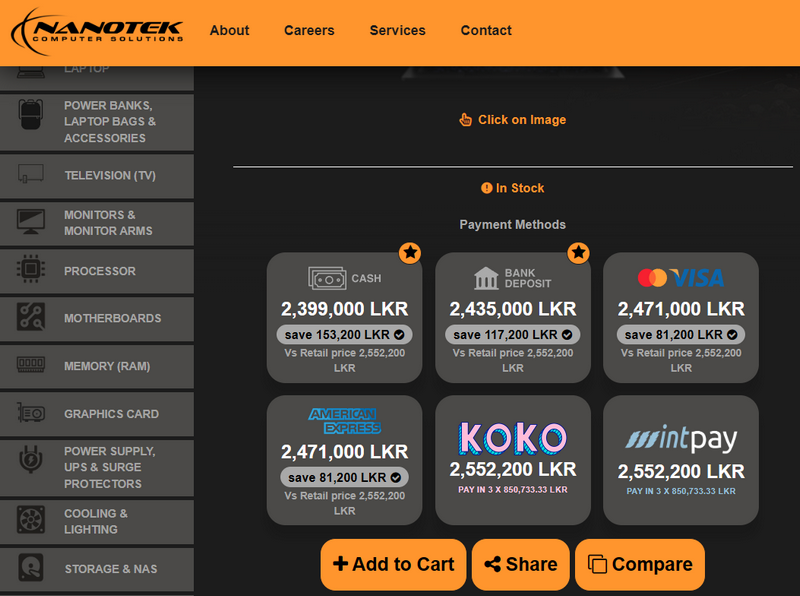This screenshot has width=800, height=596.
Task: Click the monitor icon in sidebar
Action: [31, 222]
